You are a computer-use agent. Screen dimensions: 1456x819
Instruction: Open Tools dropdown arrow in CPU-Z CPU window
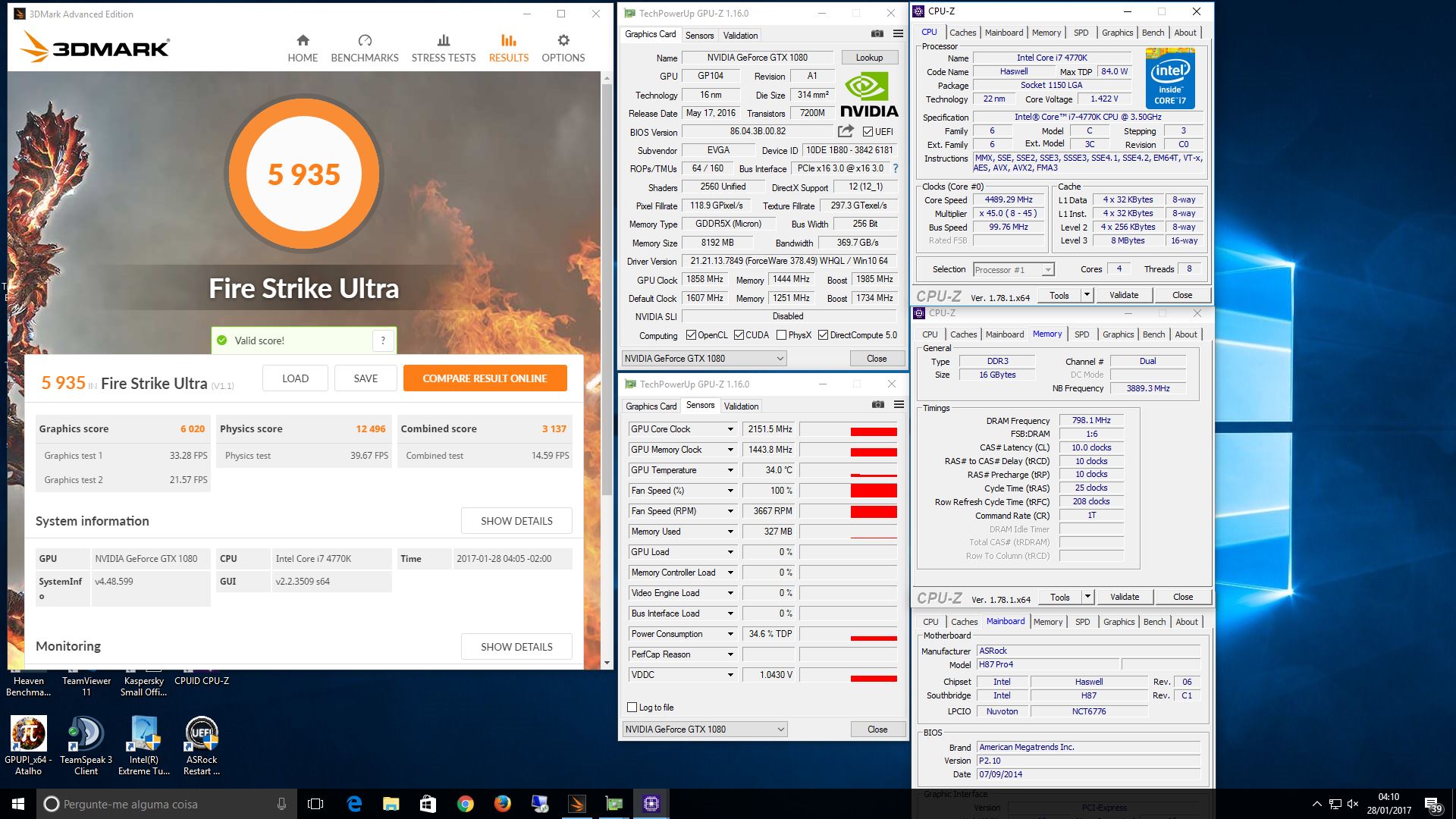[1086, 295]
